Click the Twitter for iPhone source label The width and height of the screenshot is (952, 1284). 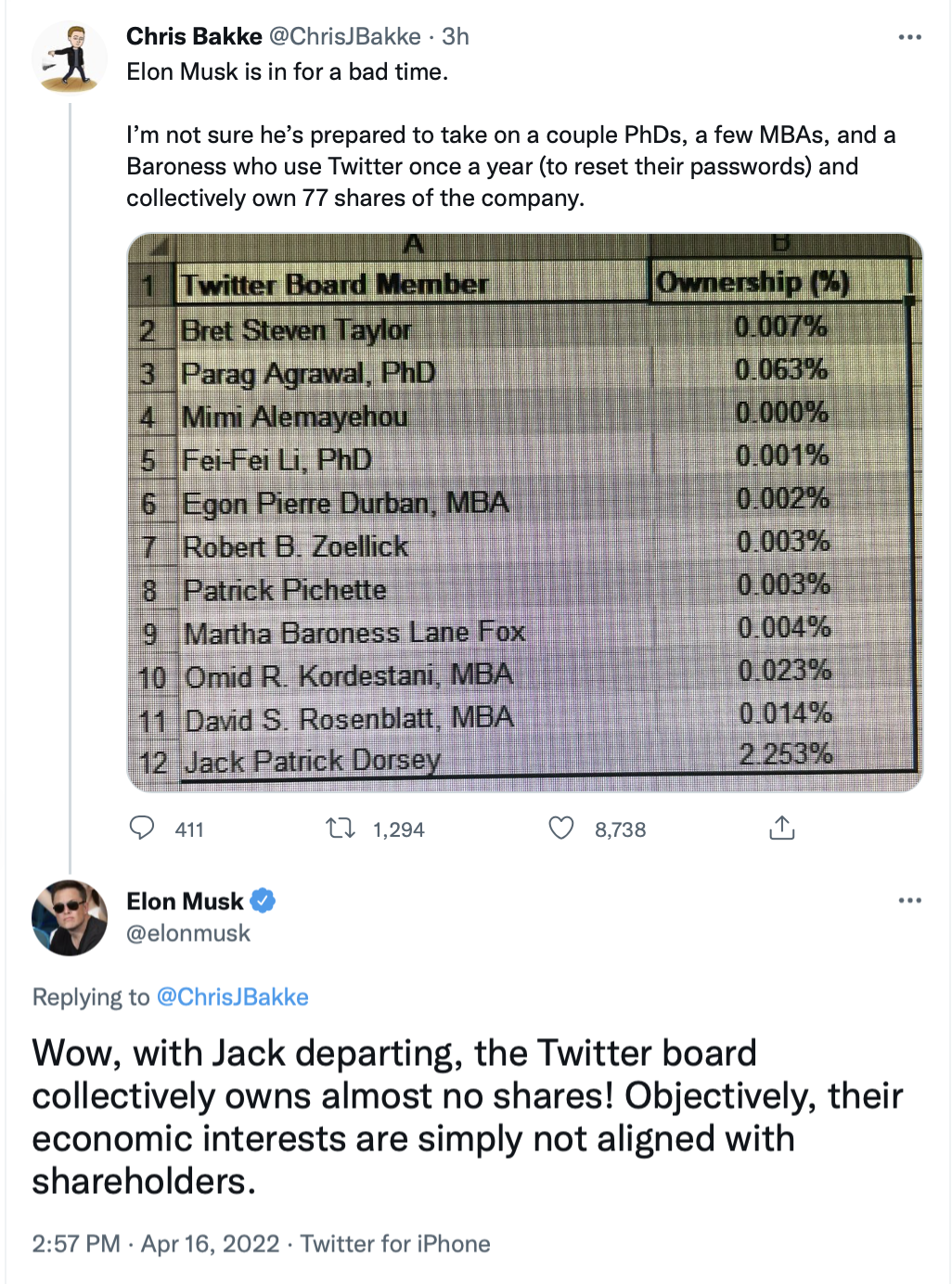point(395,1243)
